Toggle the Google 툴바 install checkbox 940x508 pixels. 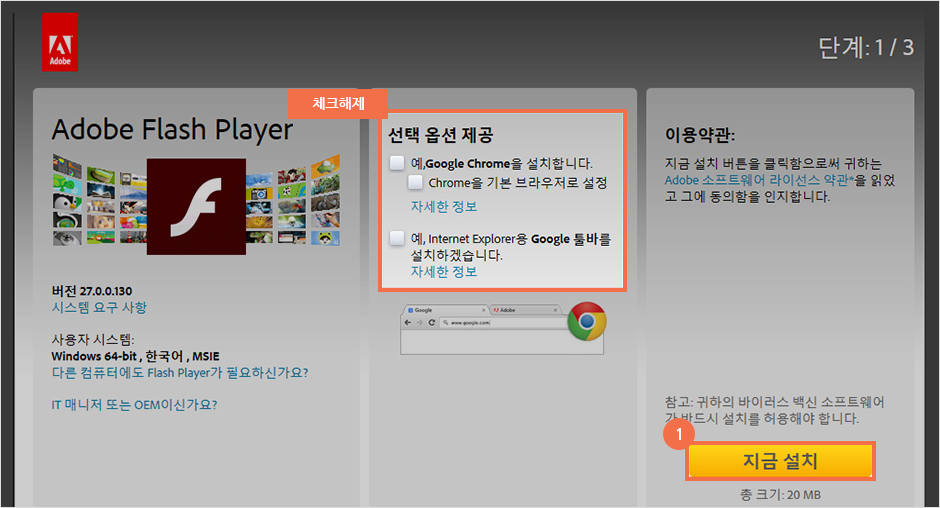tap(397, 238)
